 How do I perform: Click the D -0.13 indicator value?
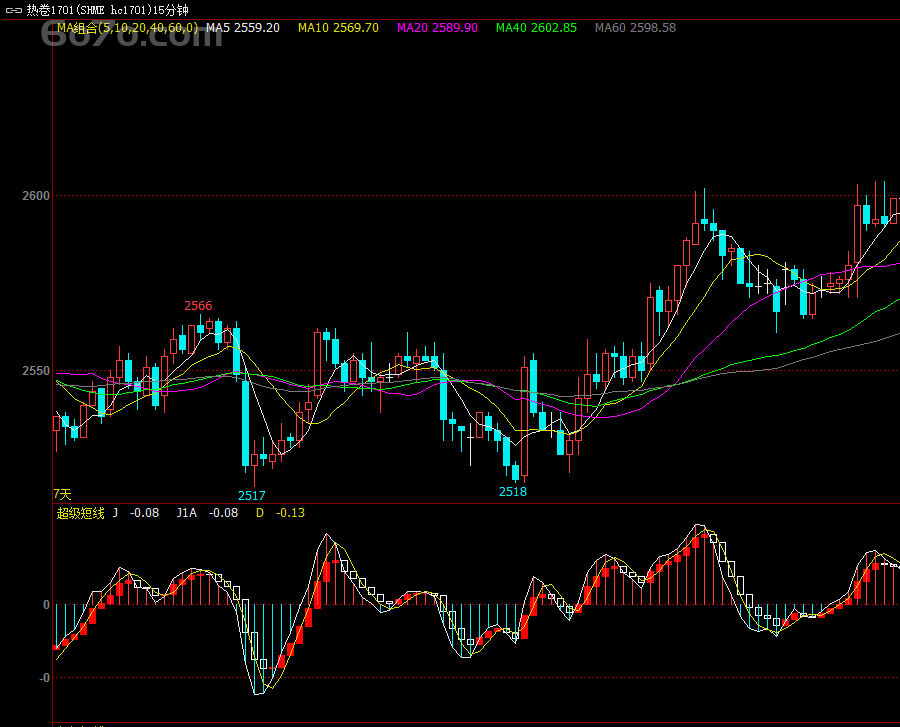pos(281,513)
